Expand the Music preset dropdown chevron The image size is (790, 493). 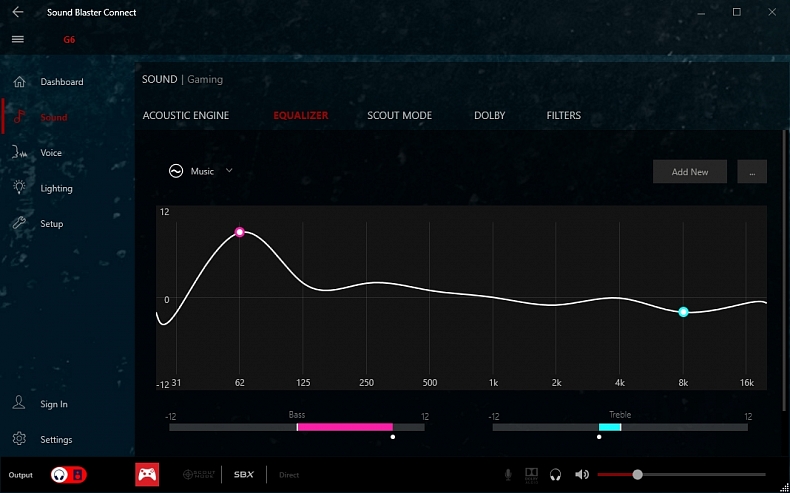click(x=229, y=171)
